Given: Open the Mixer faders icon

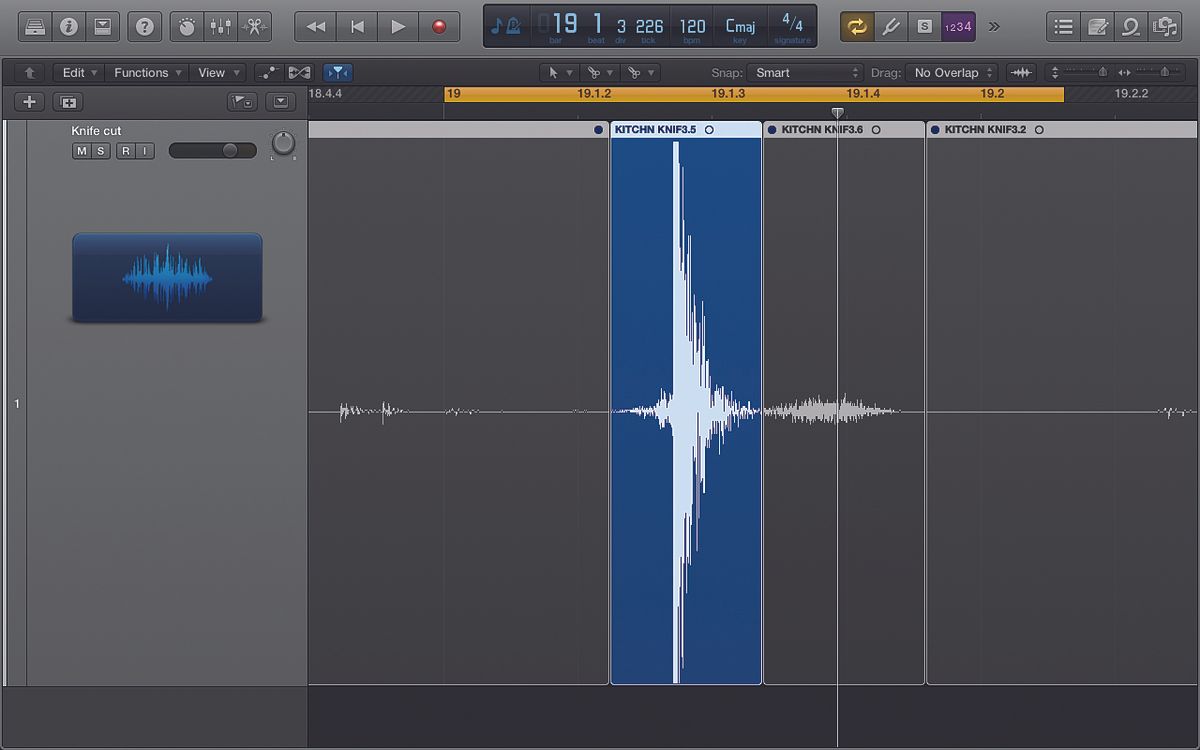Looking at the screenshot, I should [221, 26].
